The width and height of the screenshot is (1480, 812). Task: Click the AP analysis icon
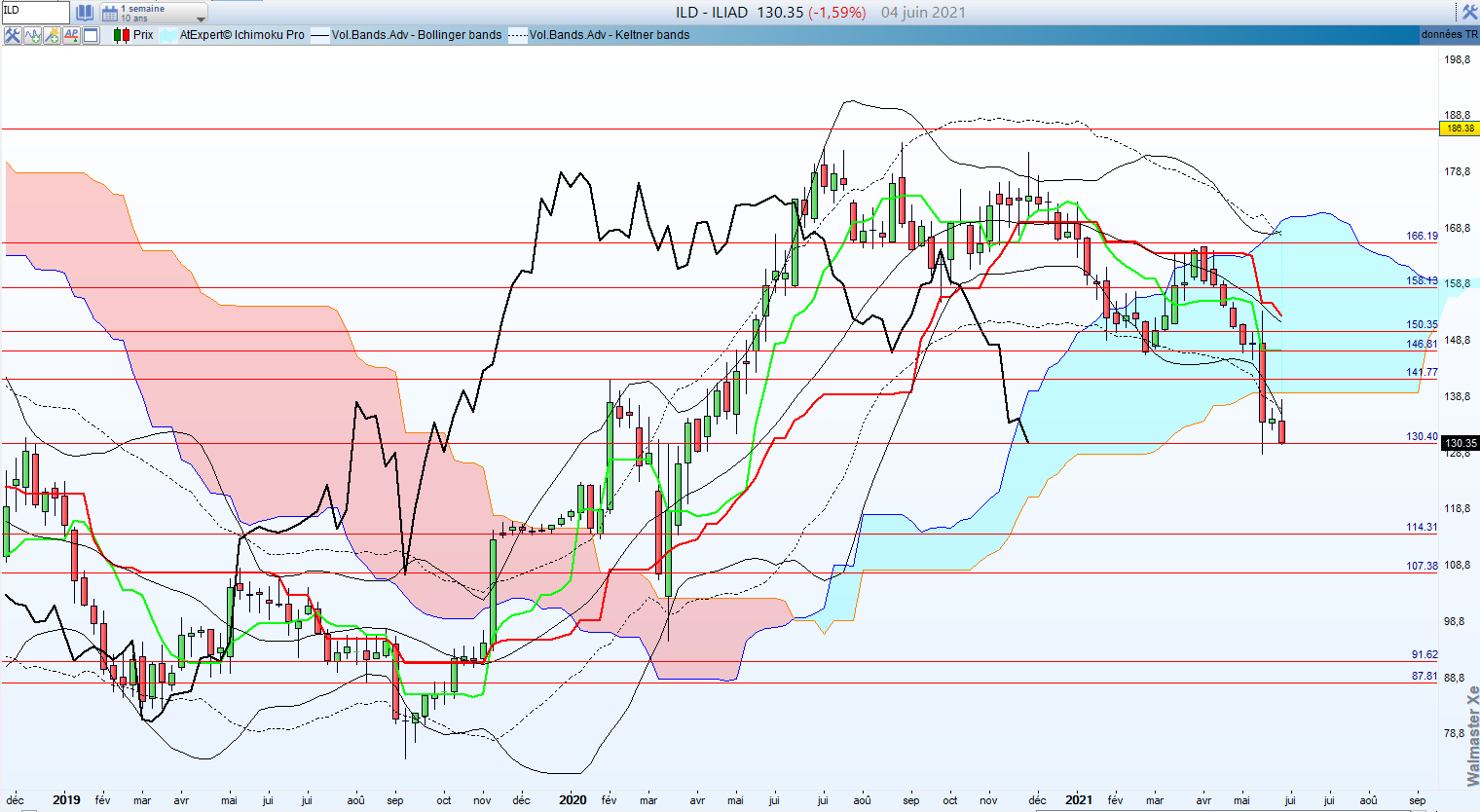click(71, 35)
